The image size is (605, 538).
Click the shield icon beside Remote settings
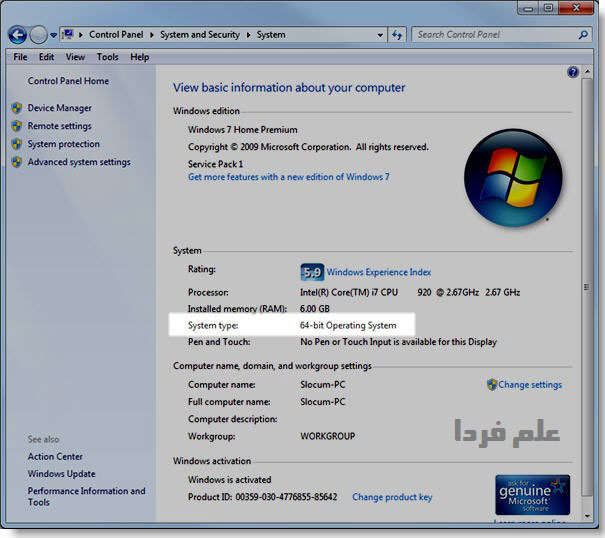(17, 126)
